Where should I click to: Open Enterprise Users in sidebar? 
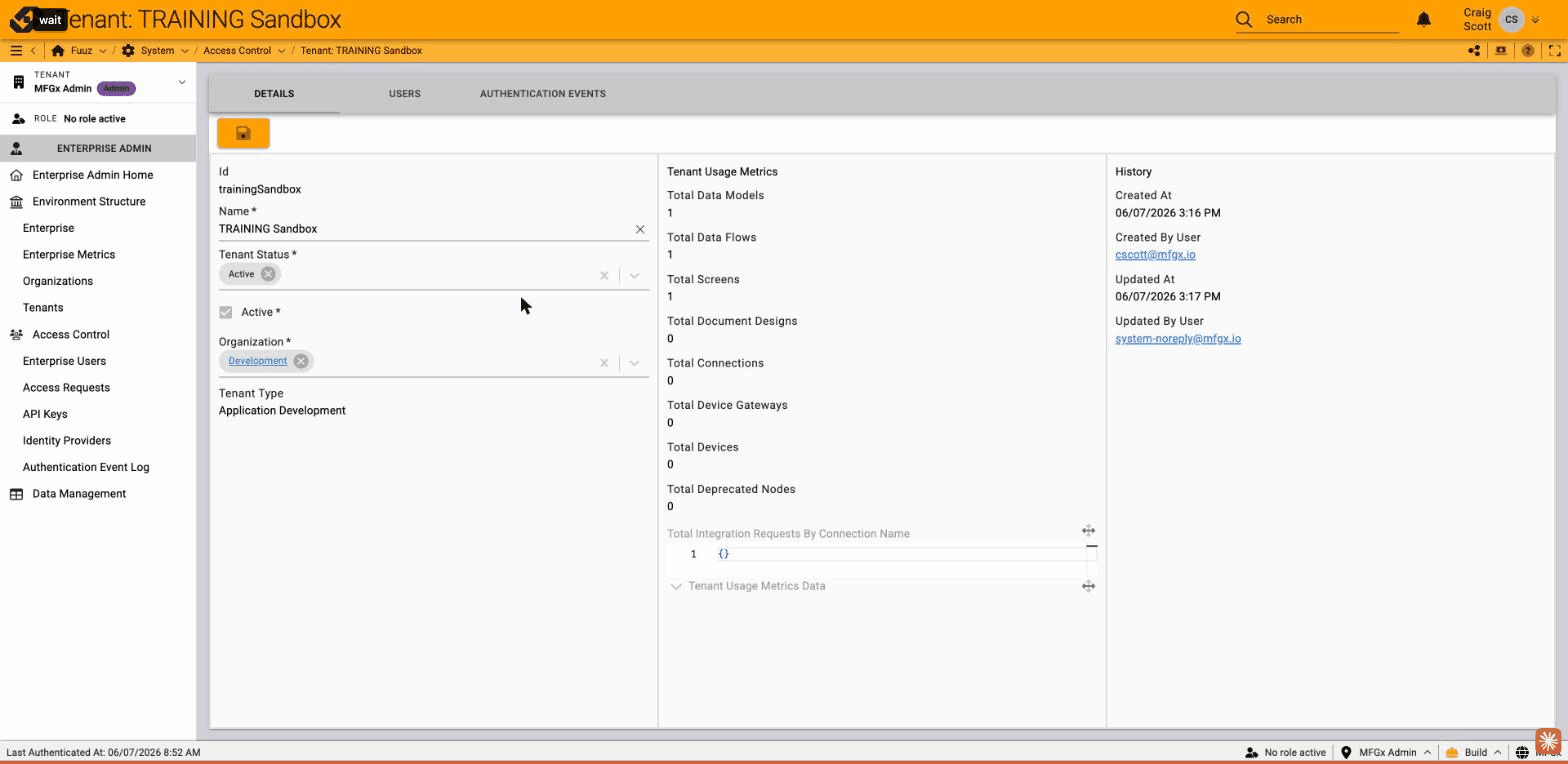coord(64,361)
